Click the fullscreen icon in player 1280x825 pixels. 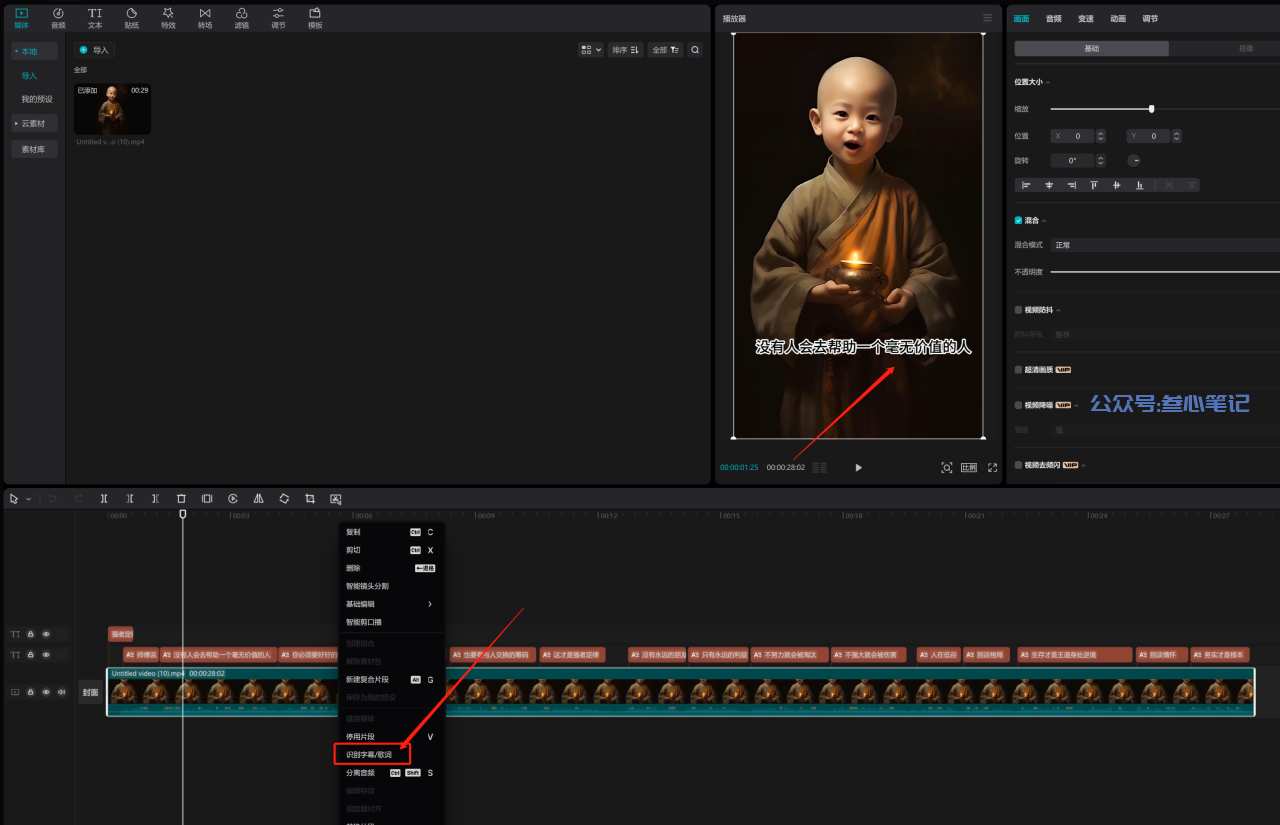tap(993, 467)
